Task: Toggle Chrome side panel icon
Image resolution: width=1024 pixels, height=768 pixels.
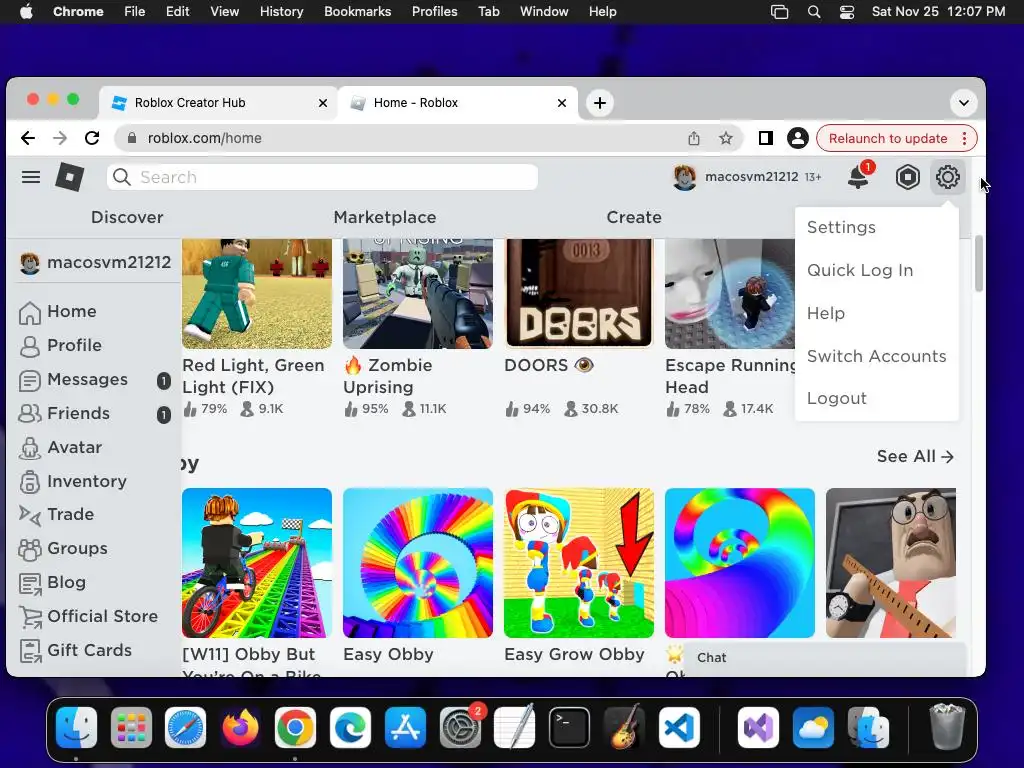Action: tap(765, 138)
